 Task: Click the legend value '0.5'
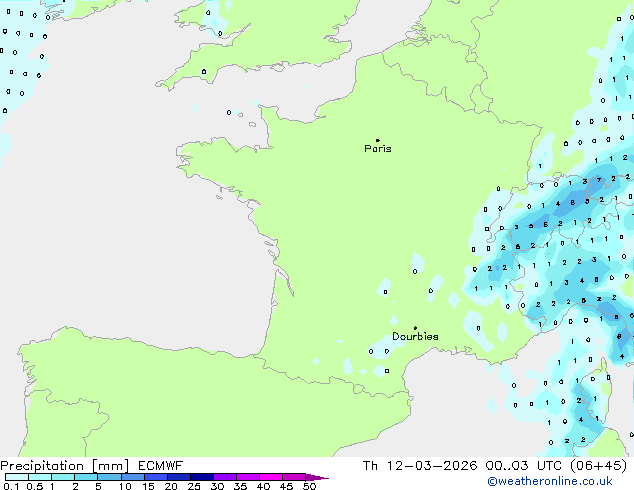[35, 486]
